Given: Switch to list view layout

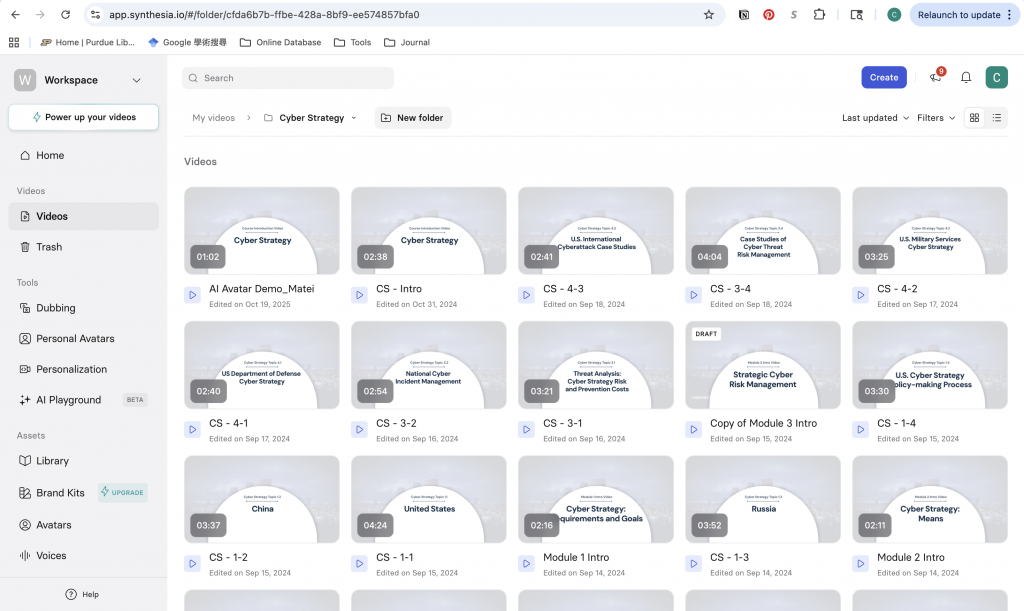Looking at the screenshot, I should coord(997,118).
